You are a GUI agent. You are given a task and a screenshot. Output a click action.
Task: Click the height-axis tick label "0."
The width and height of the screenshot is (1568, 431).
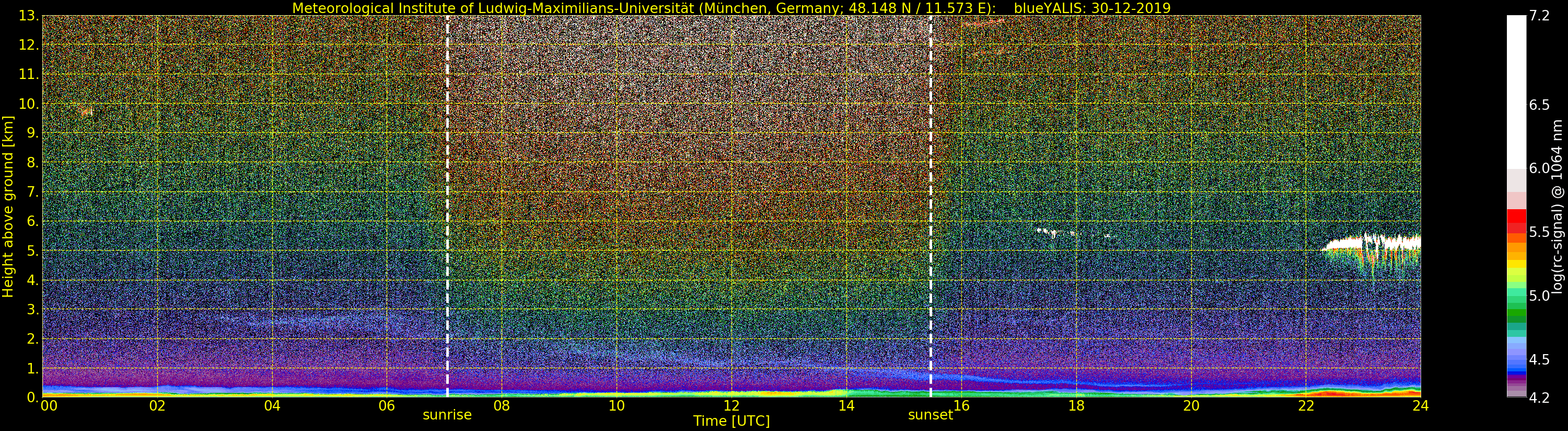33,398
